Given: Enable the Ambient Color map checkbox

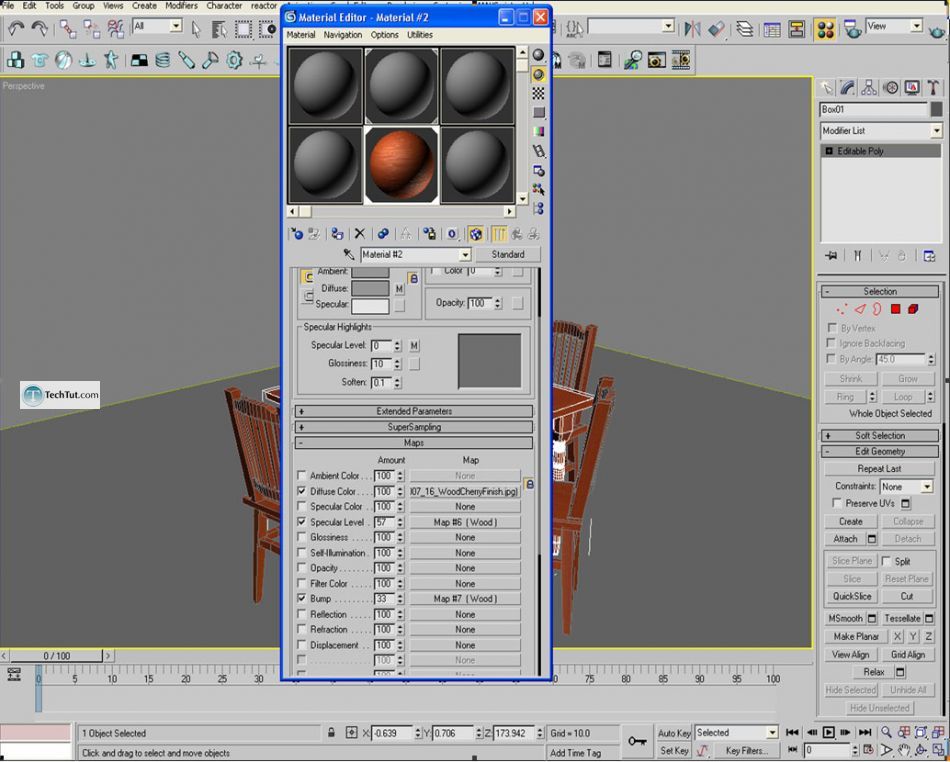Looking at the screenshot, I should (302, 475).
